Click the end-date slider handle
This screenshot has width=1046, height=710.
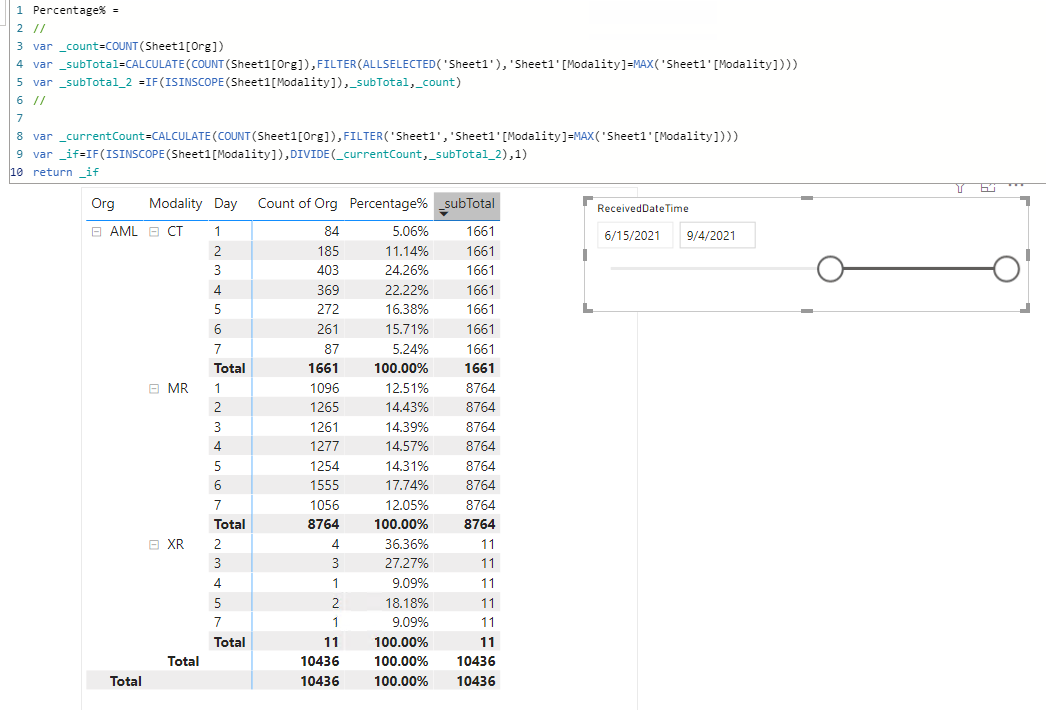pos(1006,269)
